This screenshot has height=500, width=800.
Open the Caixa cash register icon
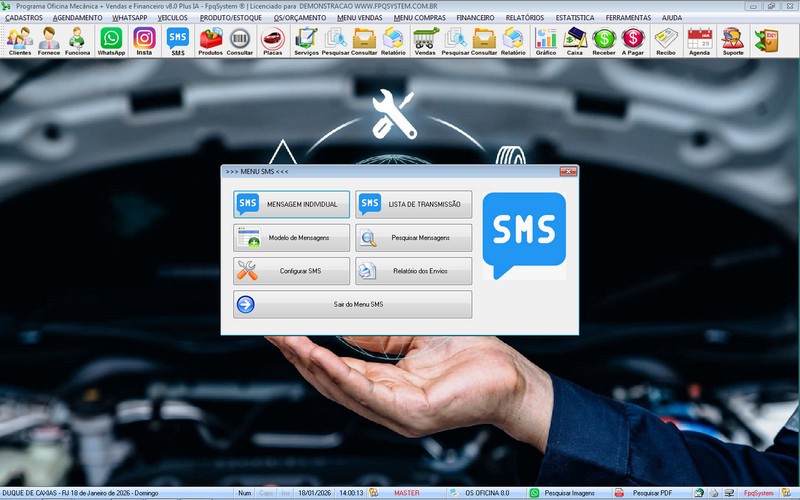(x=575, y=40)
